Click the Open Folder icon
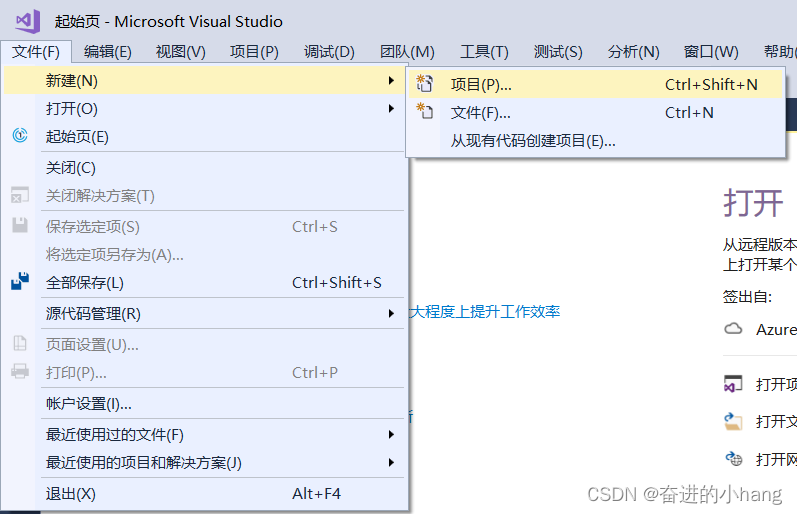 [733, 421]
